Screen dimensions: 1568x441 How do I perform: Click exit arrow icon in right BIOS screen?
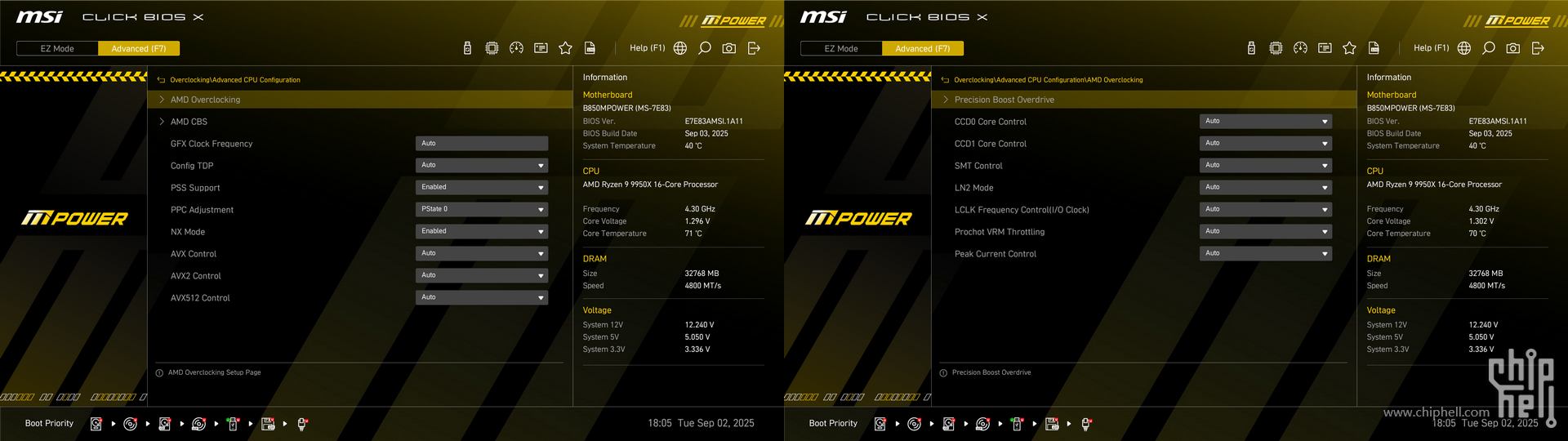coord(1538,48)
